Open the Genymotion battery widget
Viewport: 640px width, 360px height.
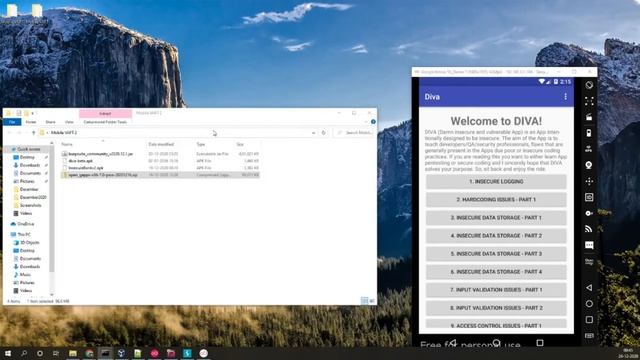click(x=589, y=133)
